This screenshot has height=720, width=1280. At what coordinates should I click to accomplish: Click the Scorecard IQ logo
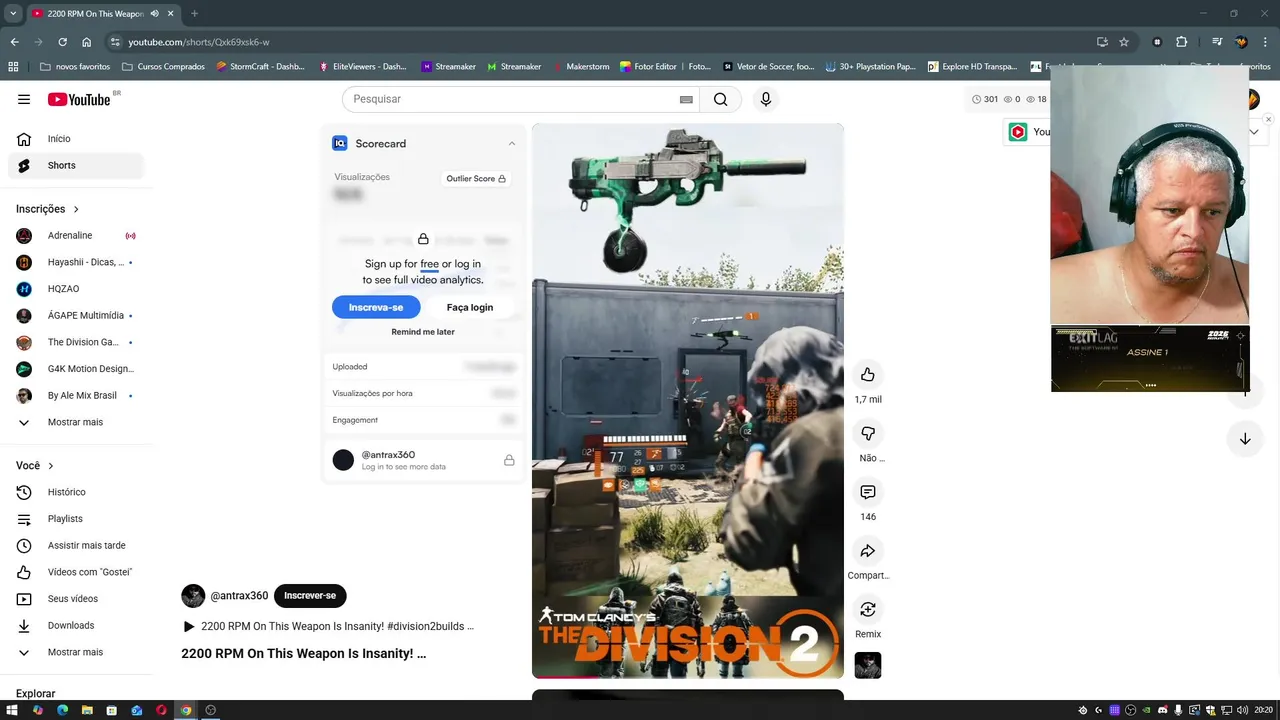339,143
